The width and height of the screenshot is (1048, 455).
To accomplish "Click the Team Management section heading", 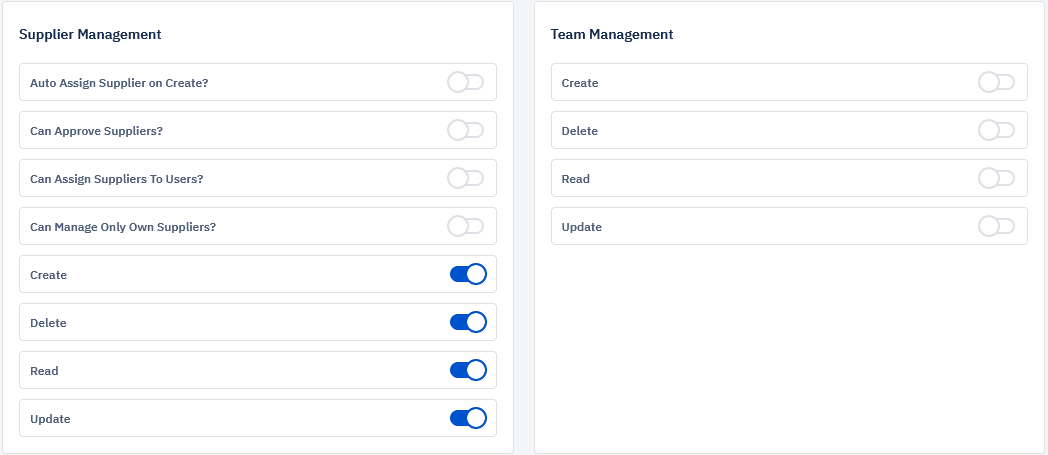I will click(612, 34).
